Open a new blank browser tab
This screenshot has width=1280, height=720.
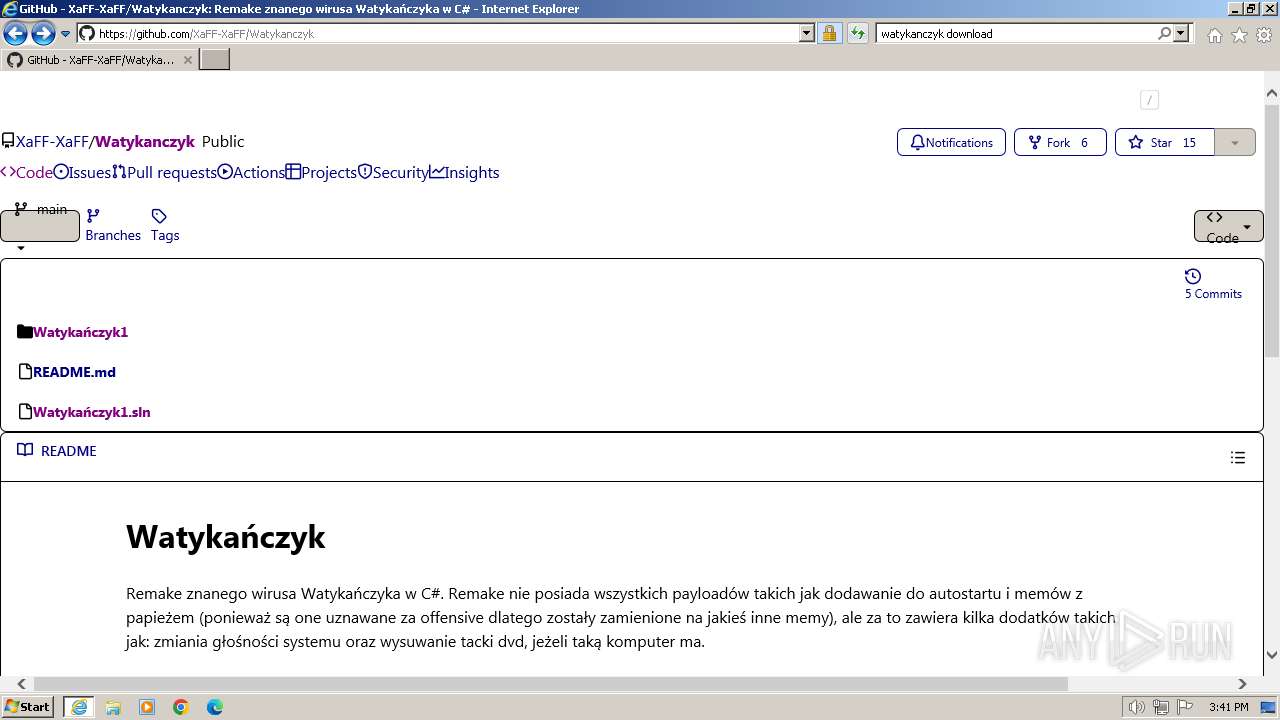(215, 60)
